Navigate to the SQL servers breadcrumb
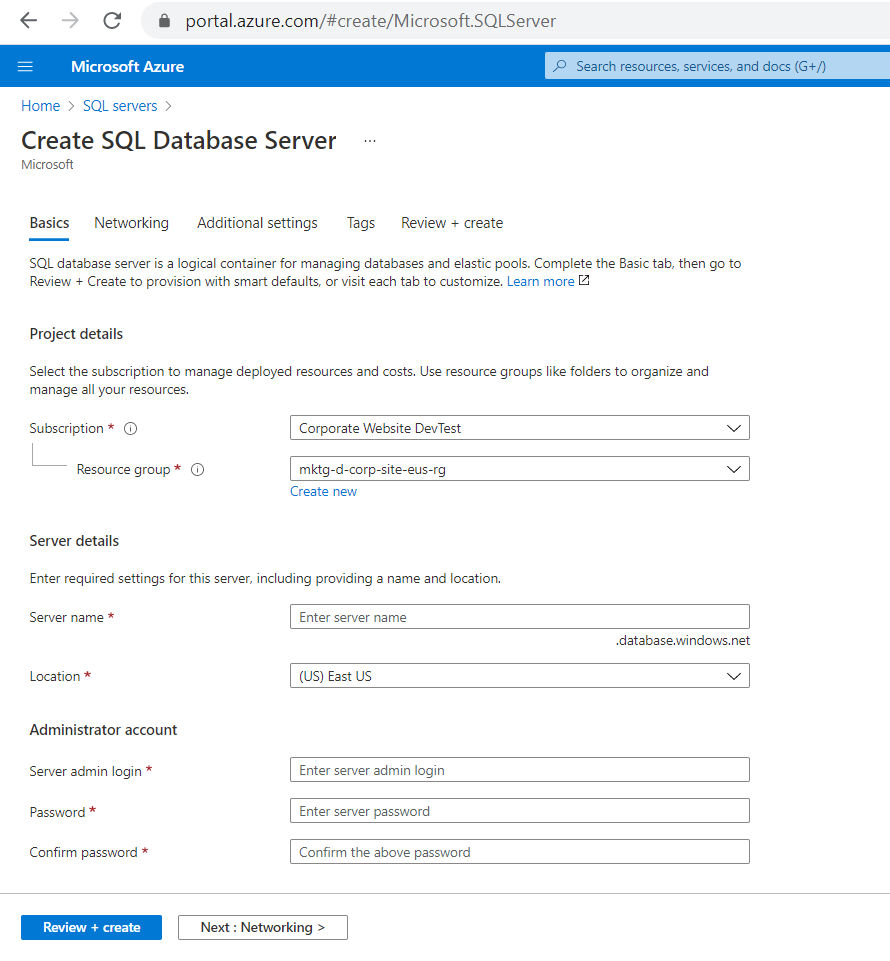The image size is (890, 961). pyautogui.click(x=120, y=105)
